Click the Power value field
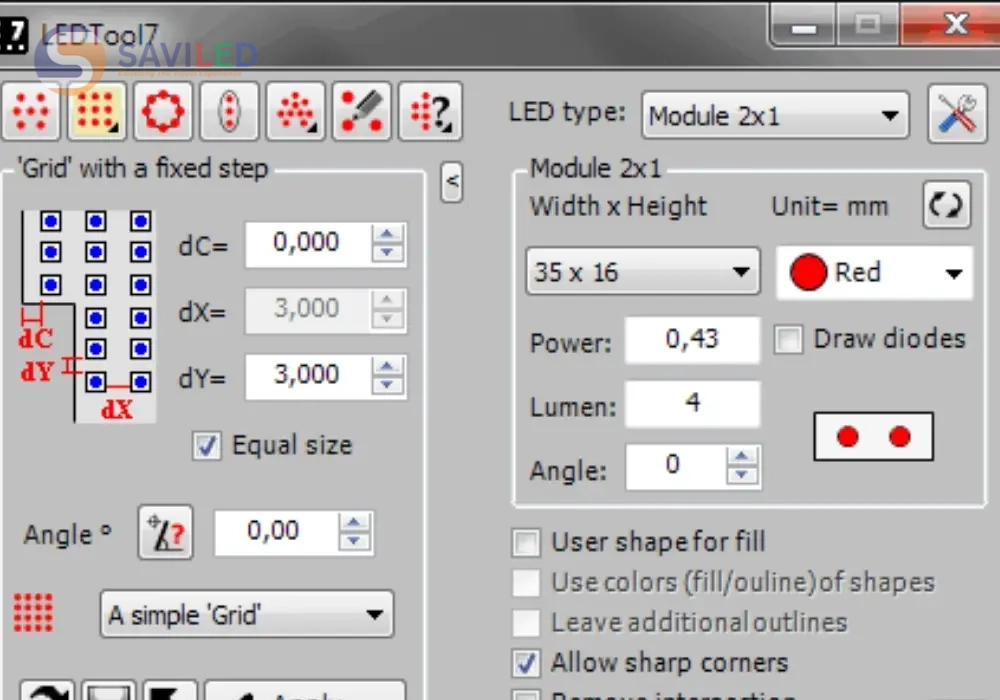The height and width of the screenshot is (700, 1000). point(692,341)
